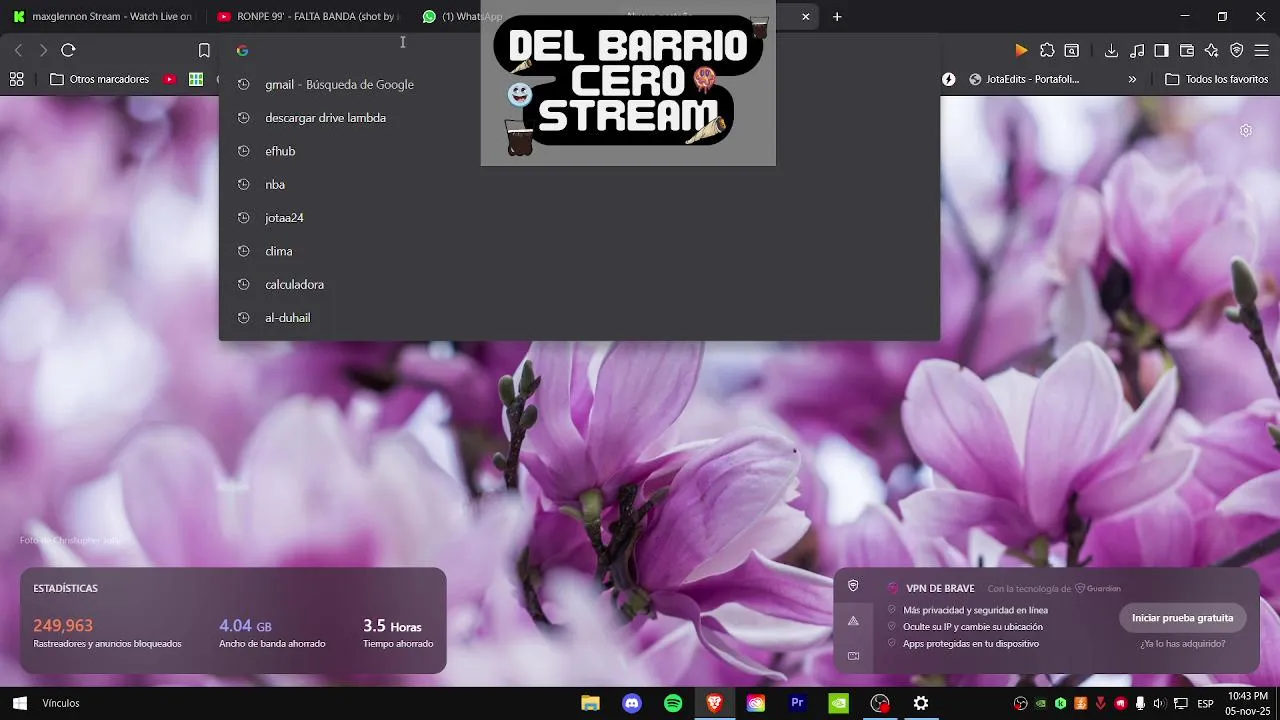This screenshot has height=720, width=1280.
Task: Open the Otros marcadores folder
Action: 100,79
